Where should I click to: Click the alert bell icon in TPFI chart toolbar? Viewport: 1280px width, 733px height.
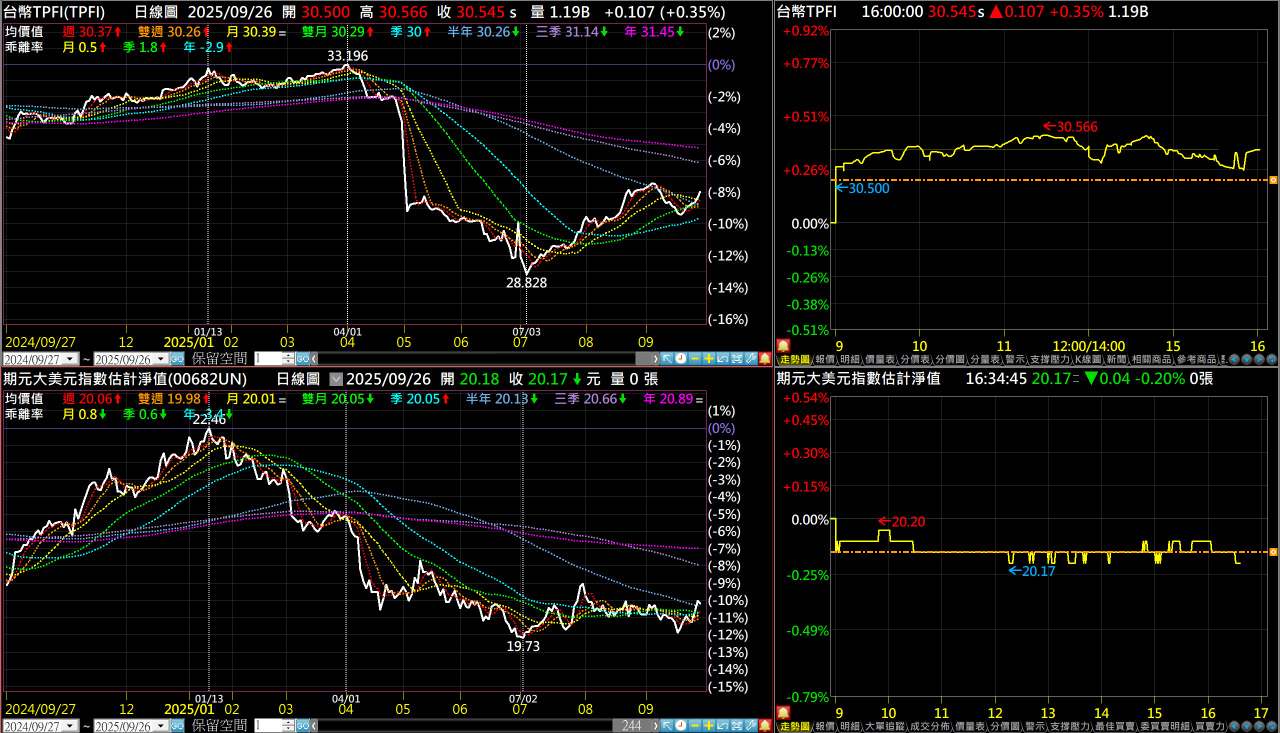765,358
